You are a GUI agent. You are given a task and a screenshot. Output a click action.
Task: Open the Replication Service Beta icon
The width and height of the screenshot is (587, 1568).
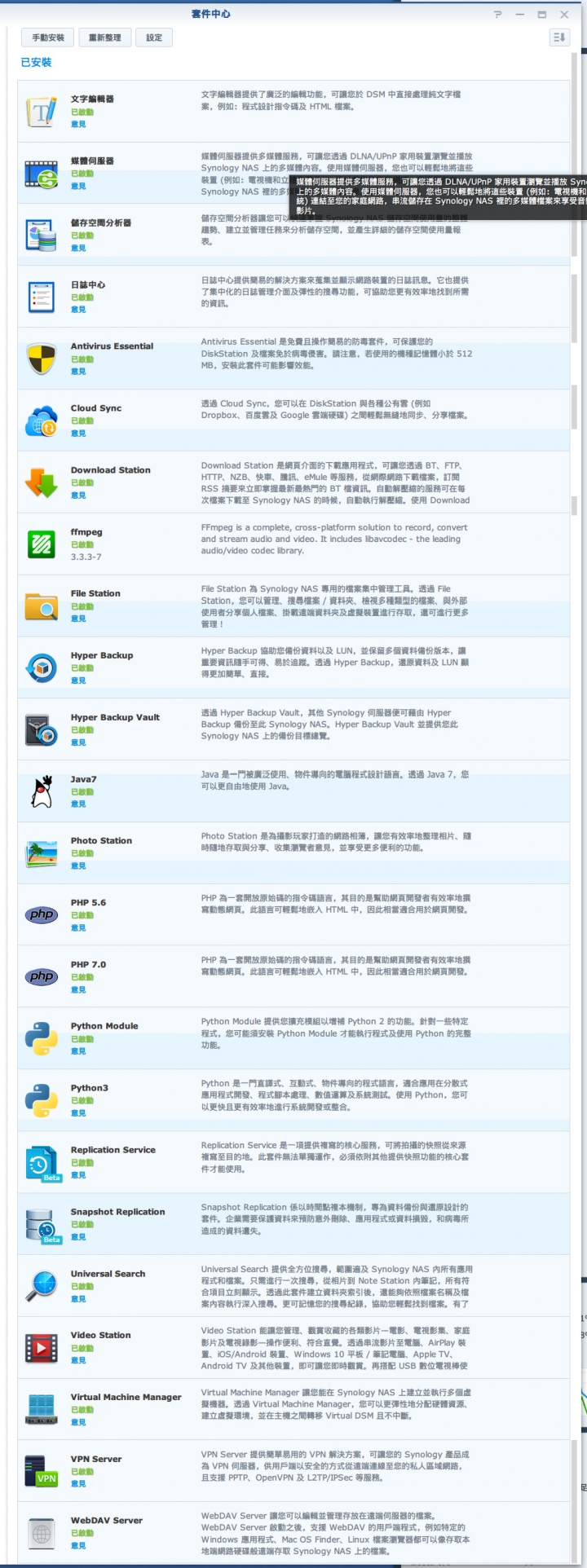(42, 1164)
